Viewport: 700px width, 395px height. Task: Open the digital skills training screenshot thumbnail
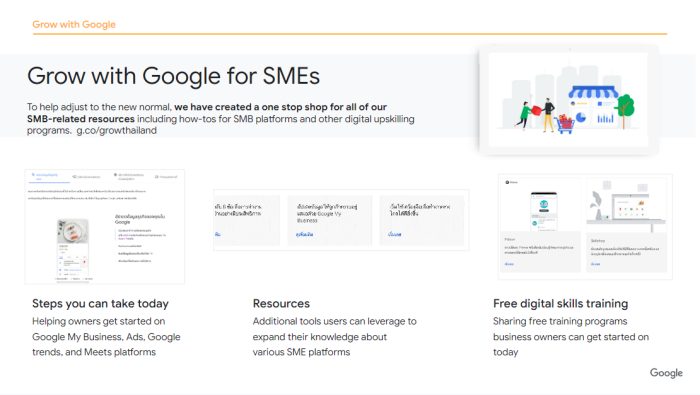[585, 227]
